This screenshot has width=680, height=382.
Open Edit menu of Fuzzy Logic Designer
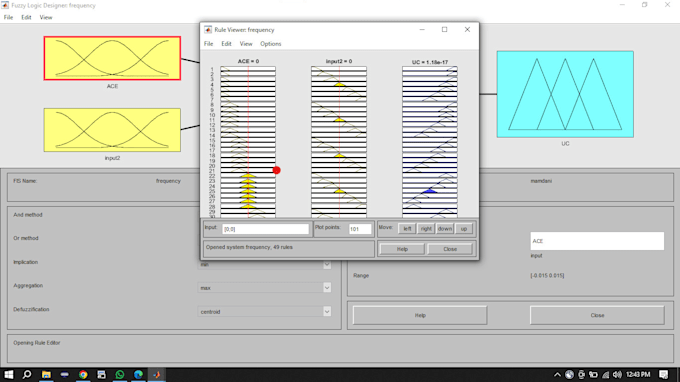pyautogui.click(x=26, y=17)
